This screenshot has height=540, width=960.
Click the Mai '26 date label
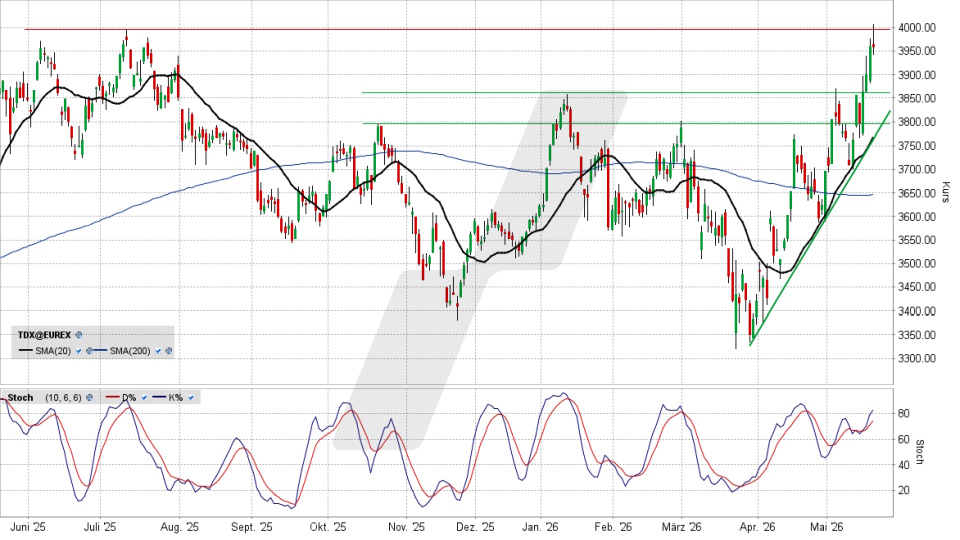tap(827, 527)
